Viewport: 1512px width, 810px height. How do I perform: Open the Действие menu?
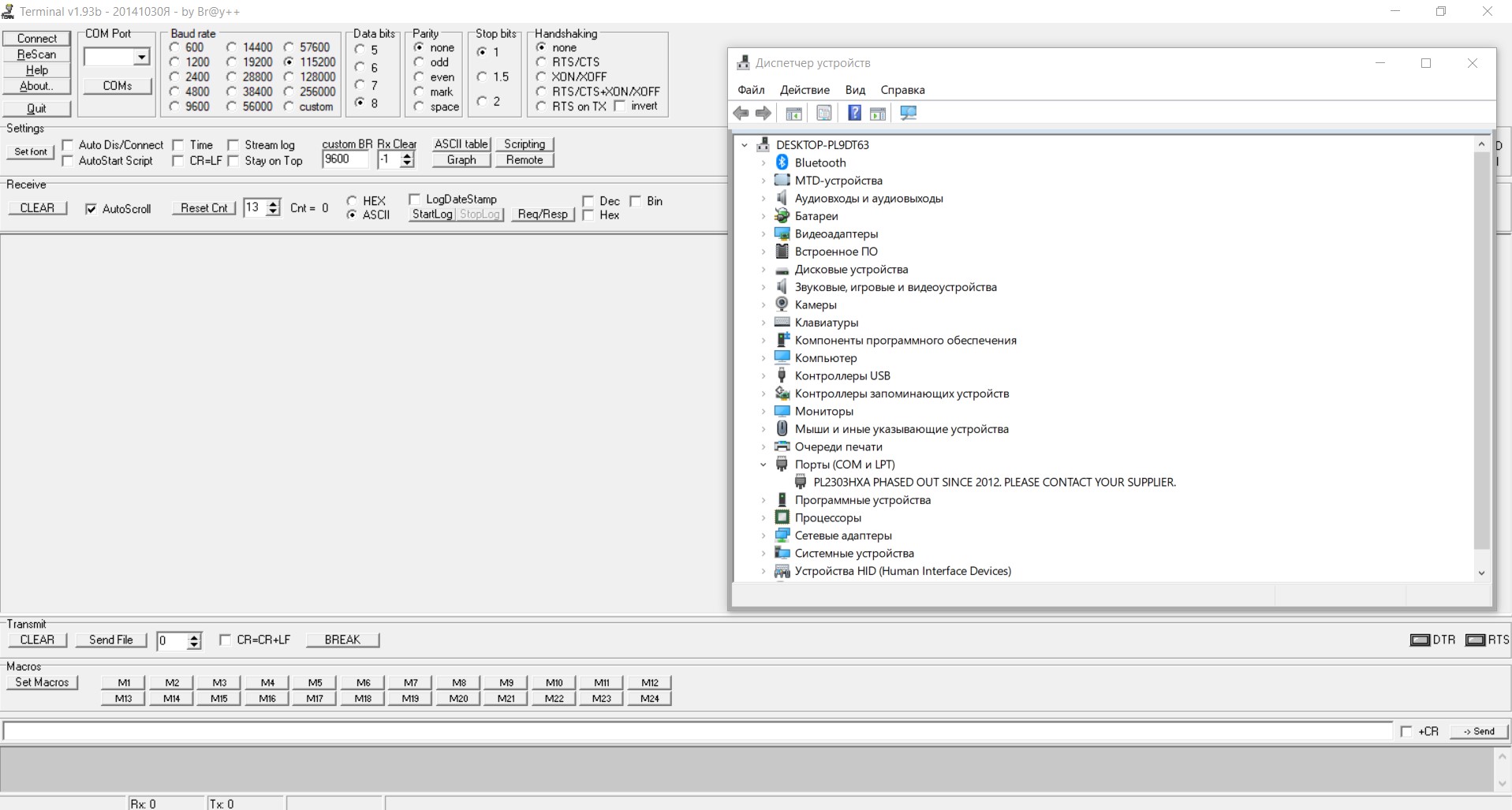804,90
